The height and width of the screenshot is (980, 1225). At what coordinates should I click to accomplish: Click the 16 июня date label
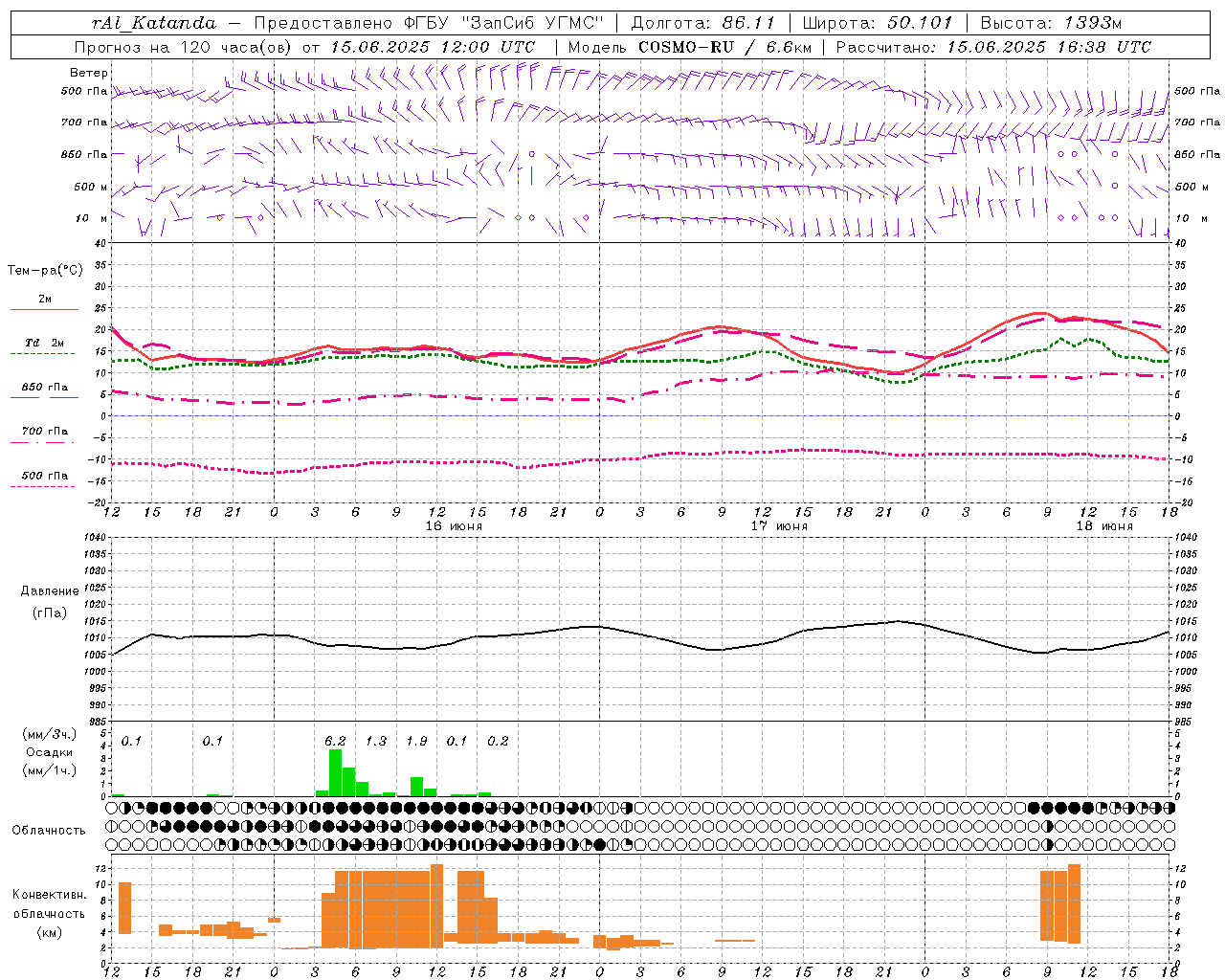coord(454,526)
